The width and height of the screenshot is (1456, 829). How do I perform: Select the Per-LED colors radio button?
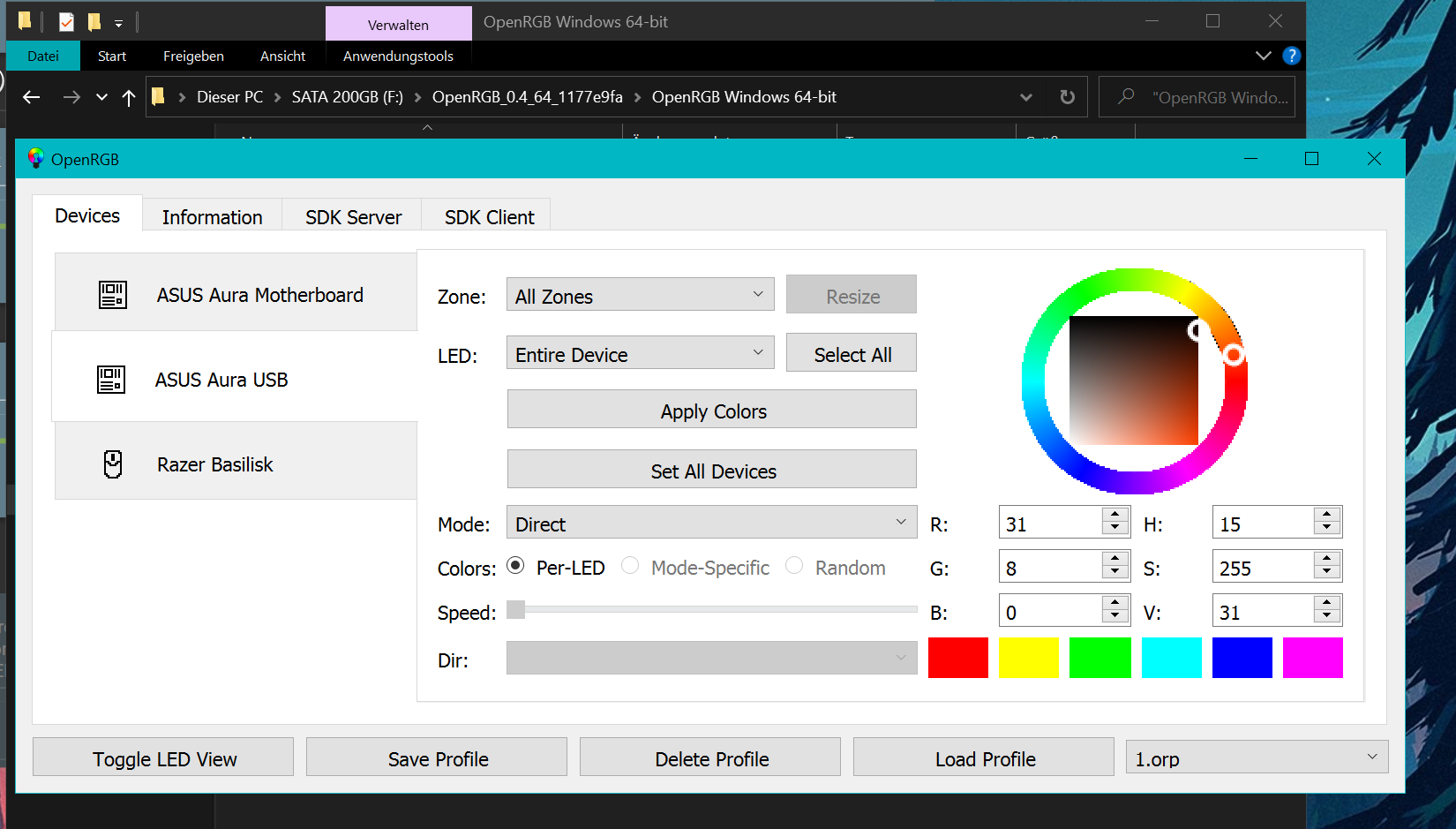pos(516,566)
